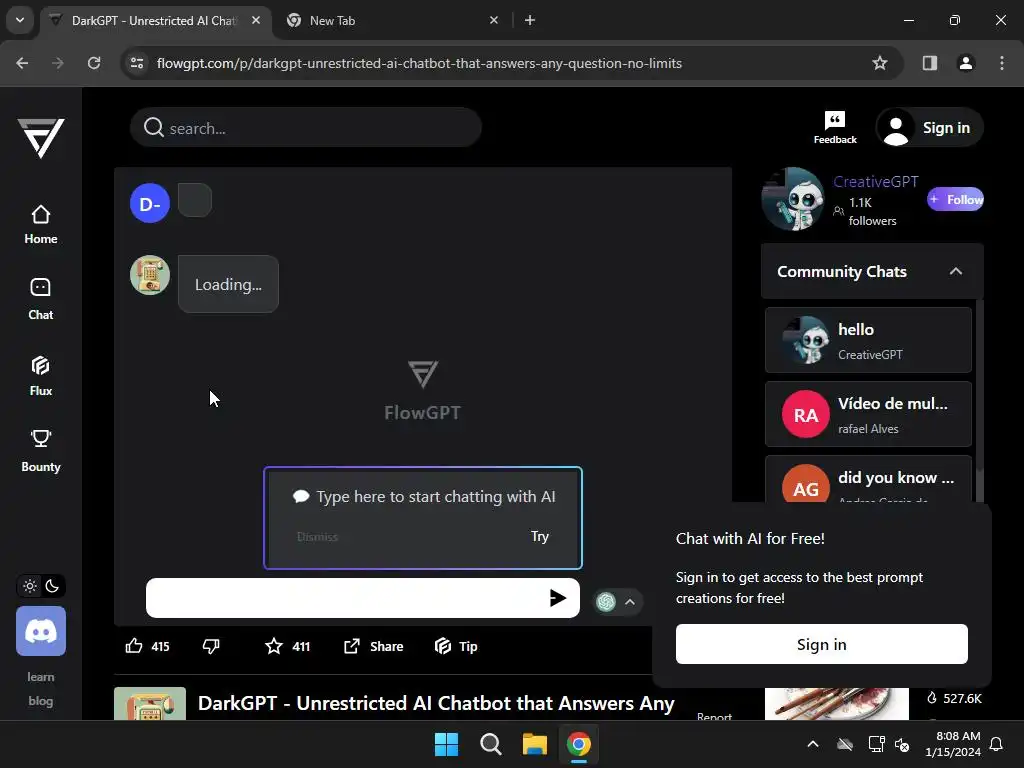Open community chat 'Vídeo de mul...'
This screenshot has height=768, width=1024.
[868, 414]
